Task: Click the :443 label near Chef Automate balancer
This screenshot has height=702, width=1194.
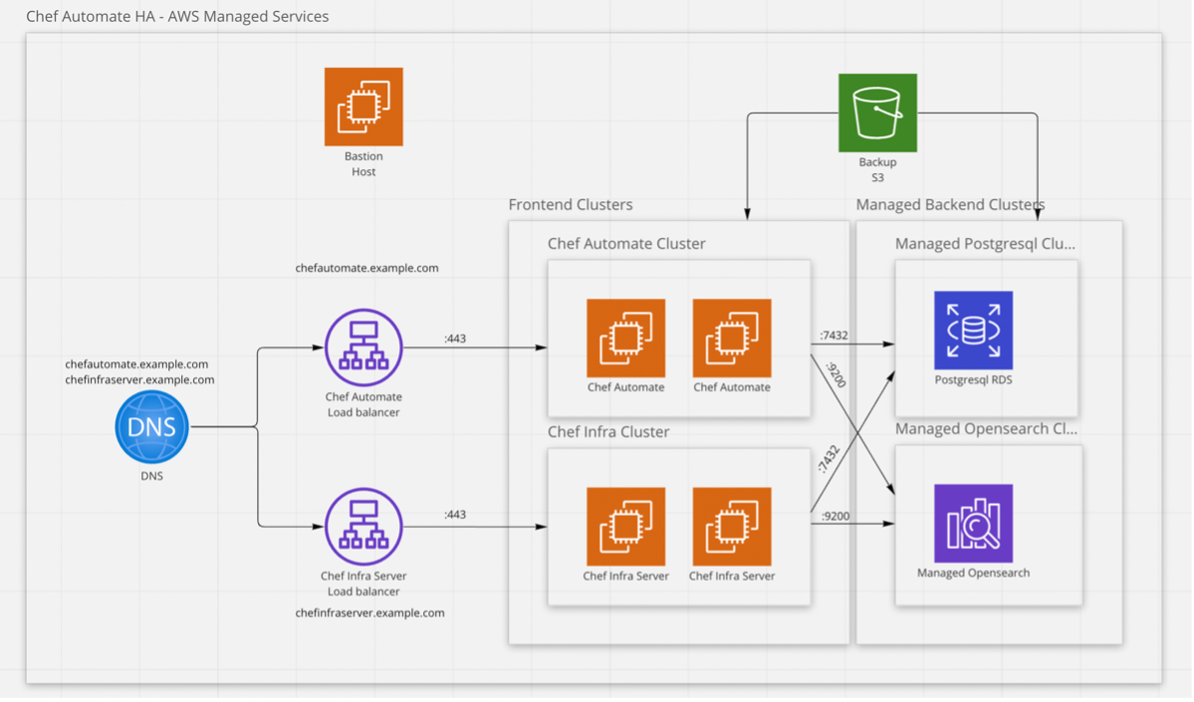Action: pyautogui.click(x=453, y=338)
